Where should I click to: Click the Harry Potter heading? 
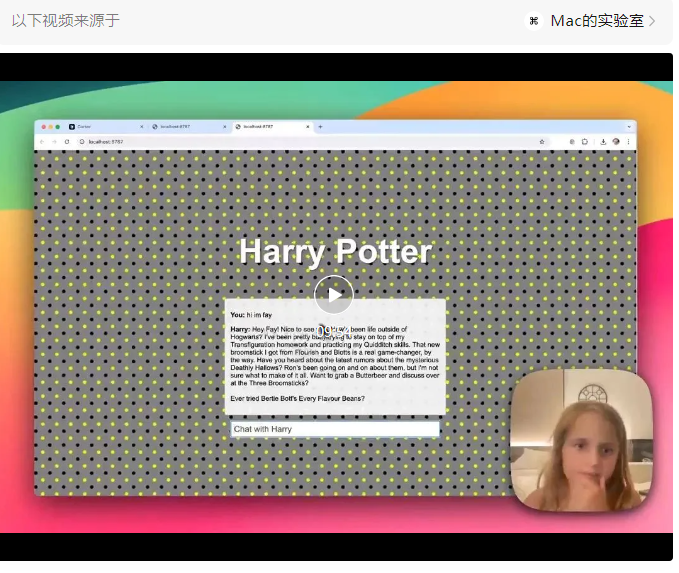pos(336,252)
